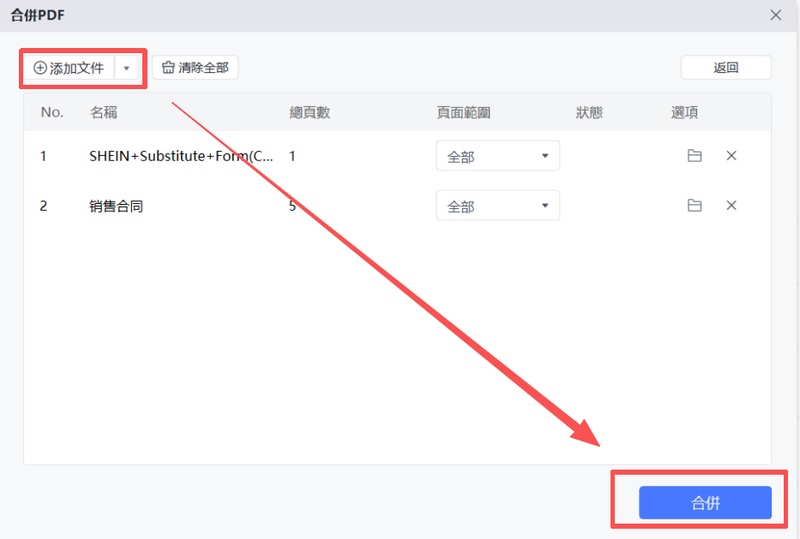The image size is (800, 539).
Task: Open folder icon for the SHEIN file row
Action: point(694,156)
